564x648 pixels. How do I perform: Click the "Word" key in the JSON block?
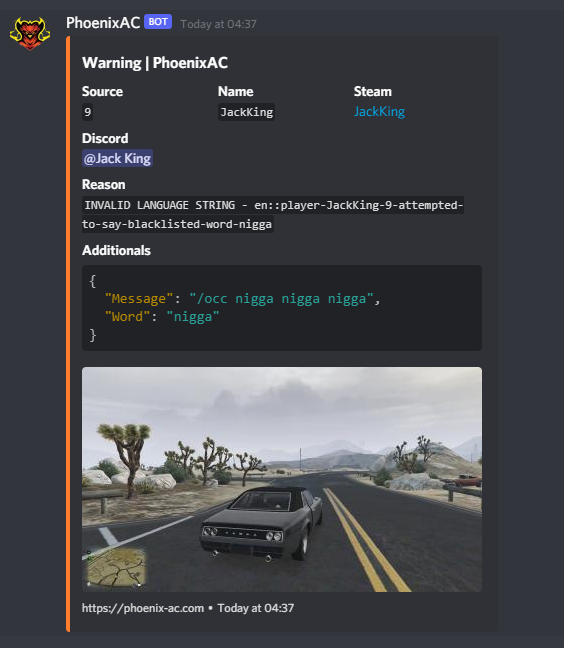pyautogui.click(x=127, y=317)
